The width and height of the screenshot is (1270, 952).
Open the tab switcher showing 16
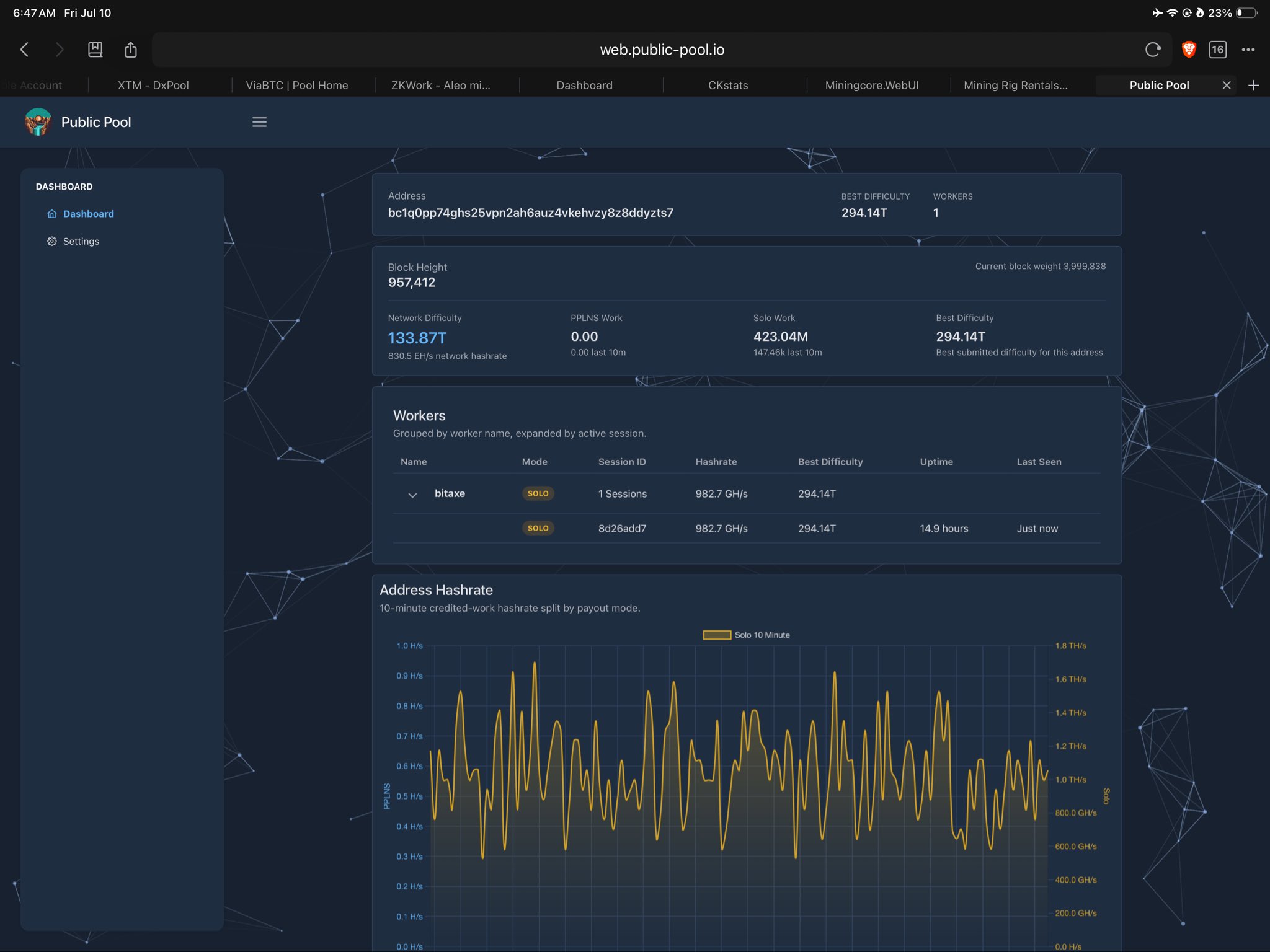[x=1218, y=50]
